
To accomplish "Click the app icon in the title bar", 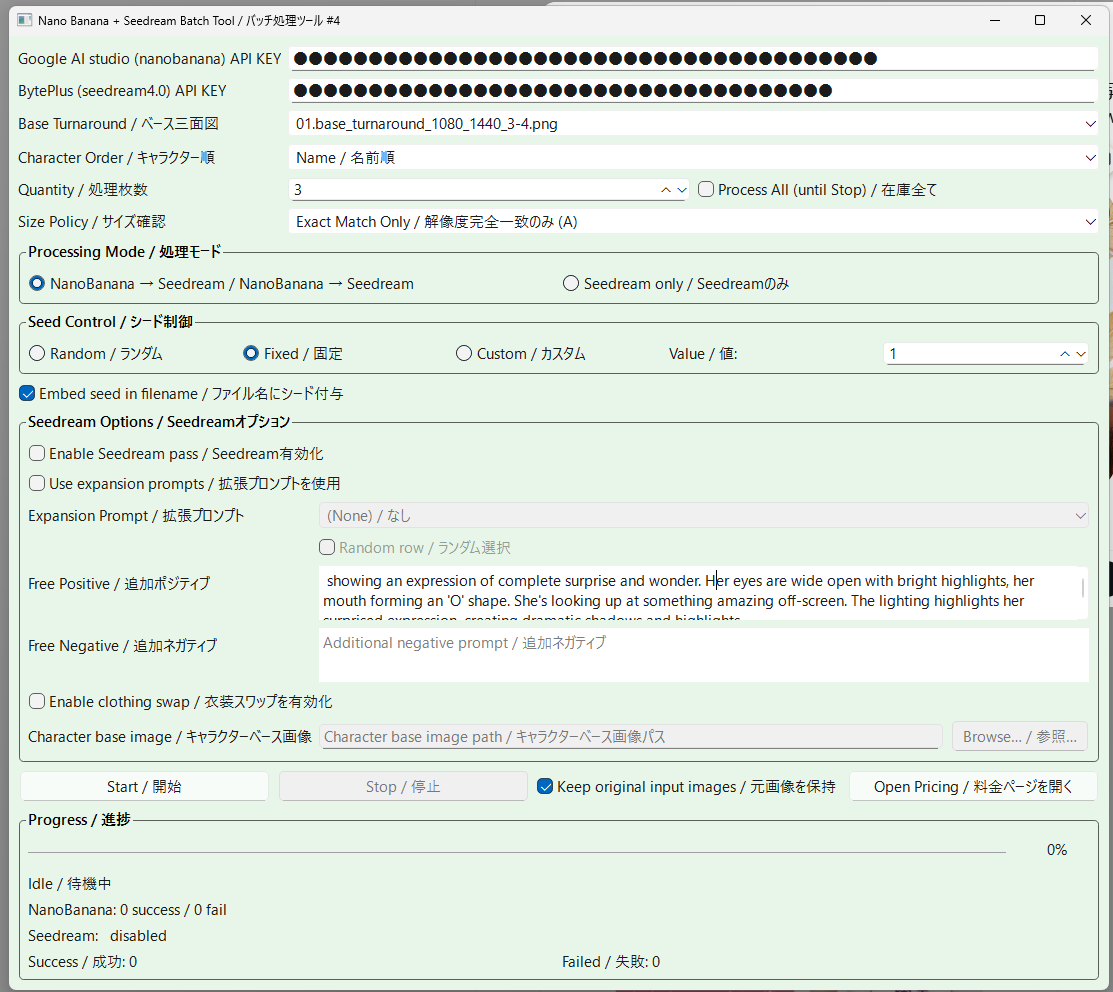I will click(24, 20).
